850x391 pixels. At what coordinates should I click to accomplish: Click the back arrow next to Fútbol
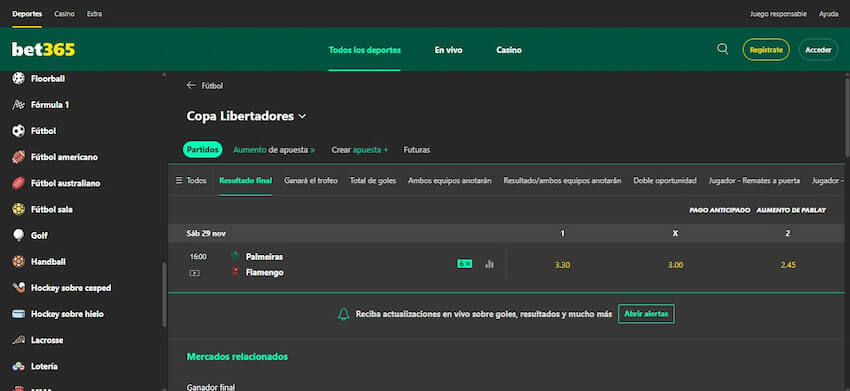[191, 85]
